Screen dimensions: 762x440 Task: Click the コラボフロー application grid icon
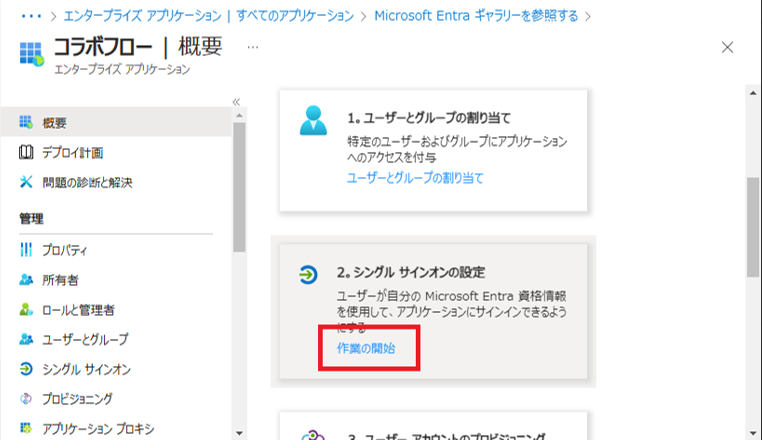click(32, 54)
